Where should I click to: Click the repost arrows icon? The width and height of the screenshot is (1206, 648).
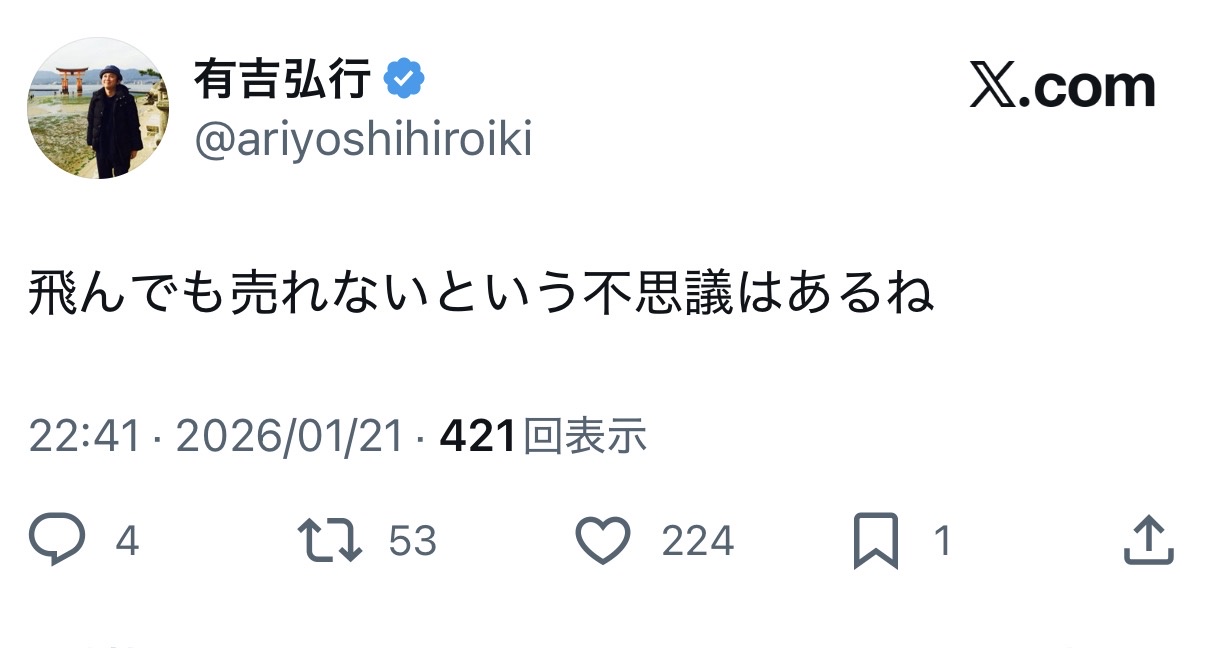coord(330,541)
